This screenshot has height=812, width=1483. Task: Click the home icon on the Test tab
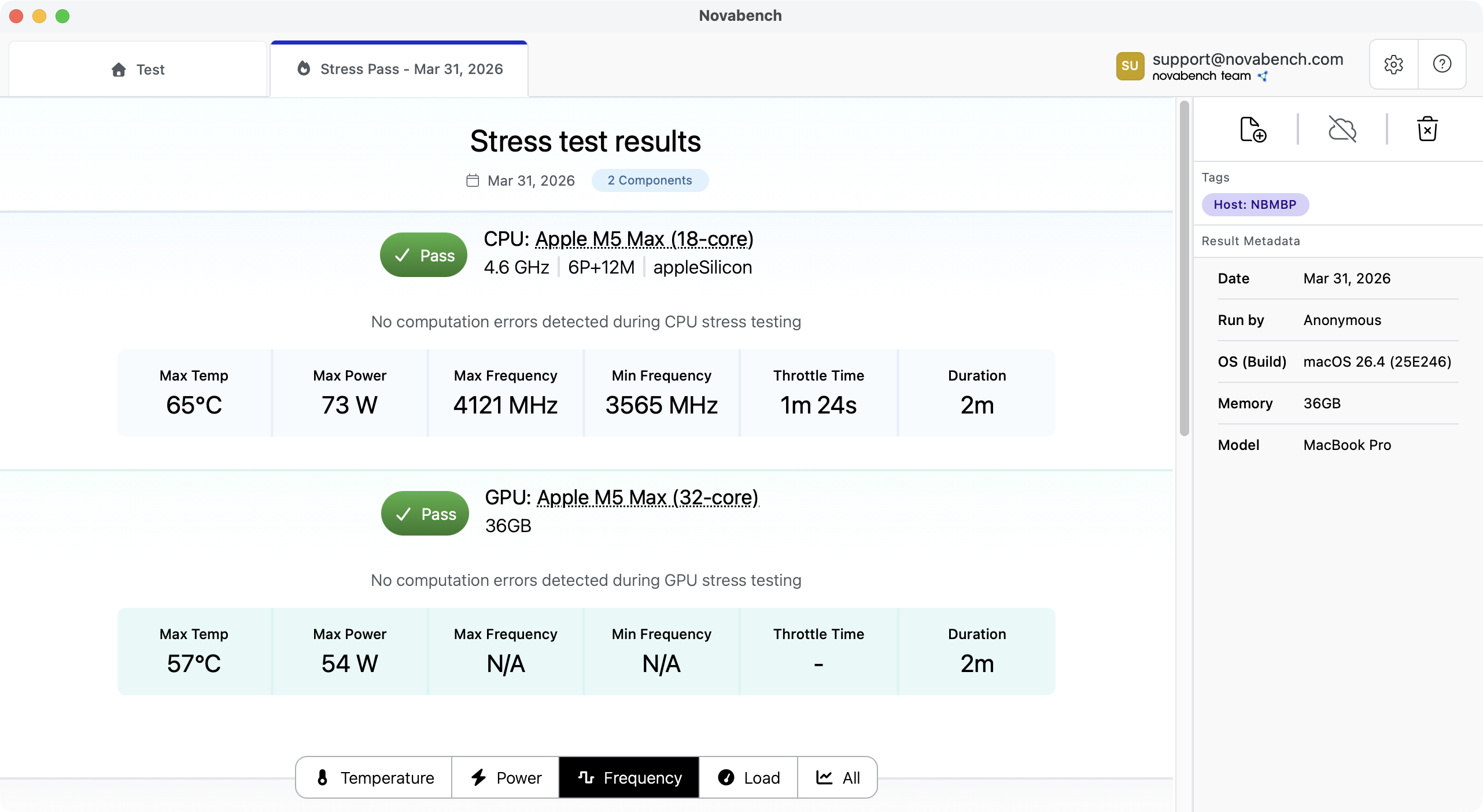118,69
